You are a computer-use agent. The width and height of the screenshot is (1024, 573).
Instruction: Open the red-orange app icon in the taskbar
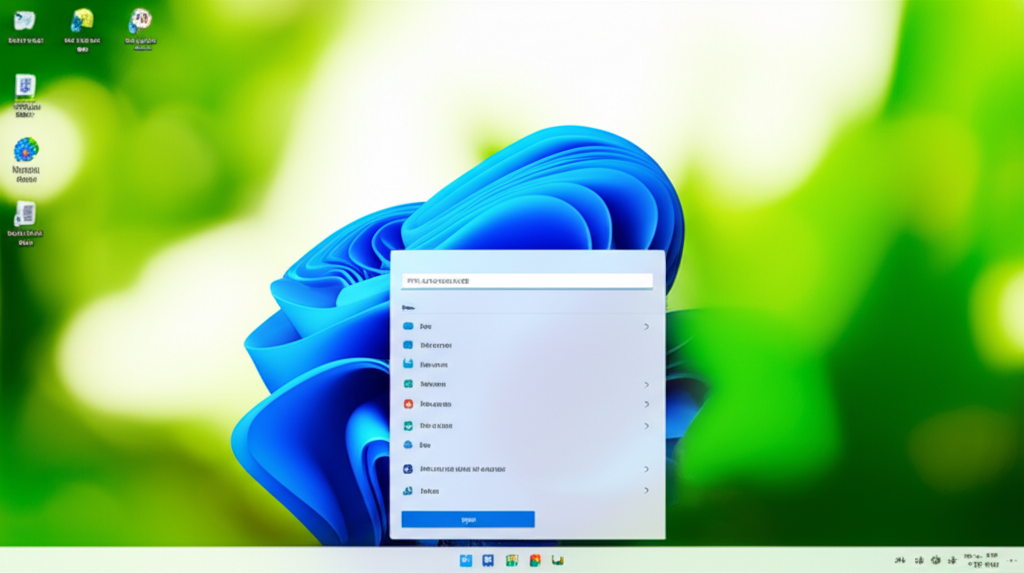click(x=535, y=560)
